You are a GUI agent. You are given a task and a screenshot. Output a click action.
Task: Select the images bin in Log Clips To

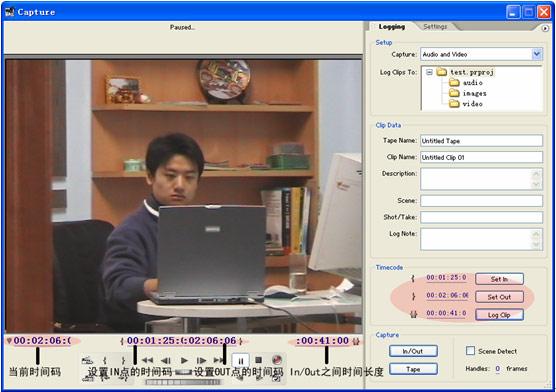(474, 93)
